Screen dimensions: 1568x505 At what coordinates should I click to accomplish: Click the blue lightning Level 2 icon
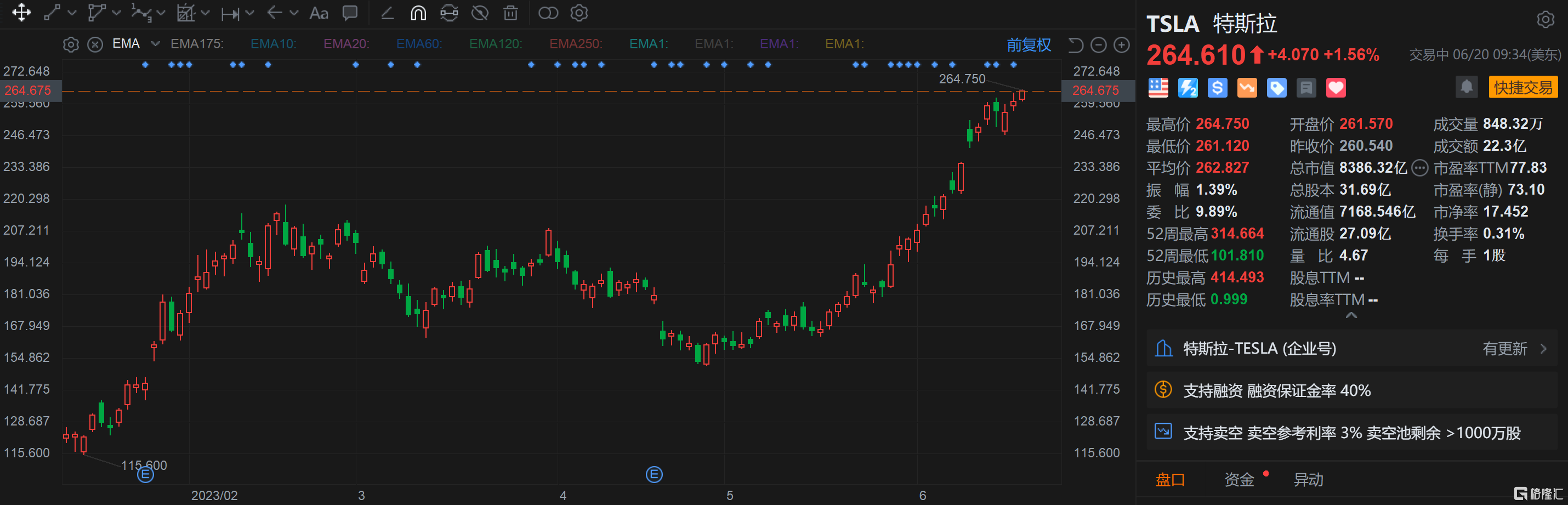[1188, 88]
